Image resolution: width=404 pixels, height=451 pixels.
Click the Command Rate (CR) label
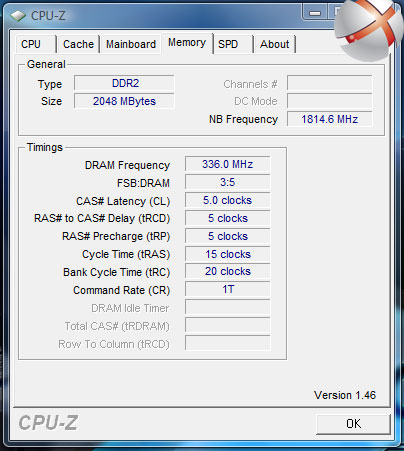pyautogui.click(x=122, y=290)
